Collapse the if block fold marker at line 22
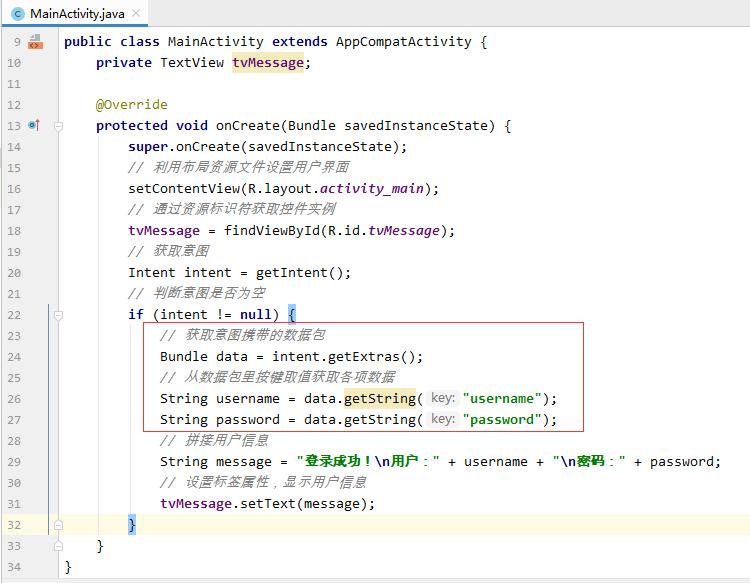This screenshot has width=750, height=583. click(58, 315)
